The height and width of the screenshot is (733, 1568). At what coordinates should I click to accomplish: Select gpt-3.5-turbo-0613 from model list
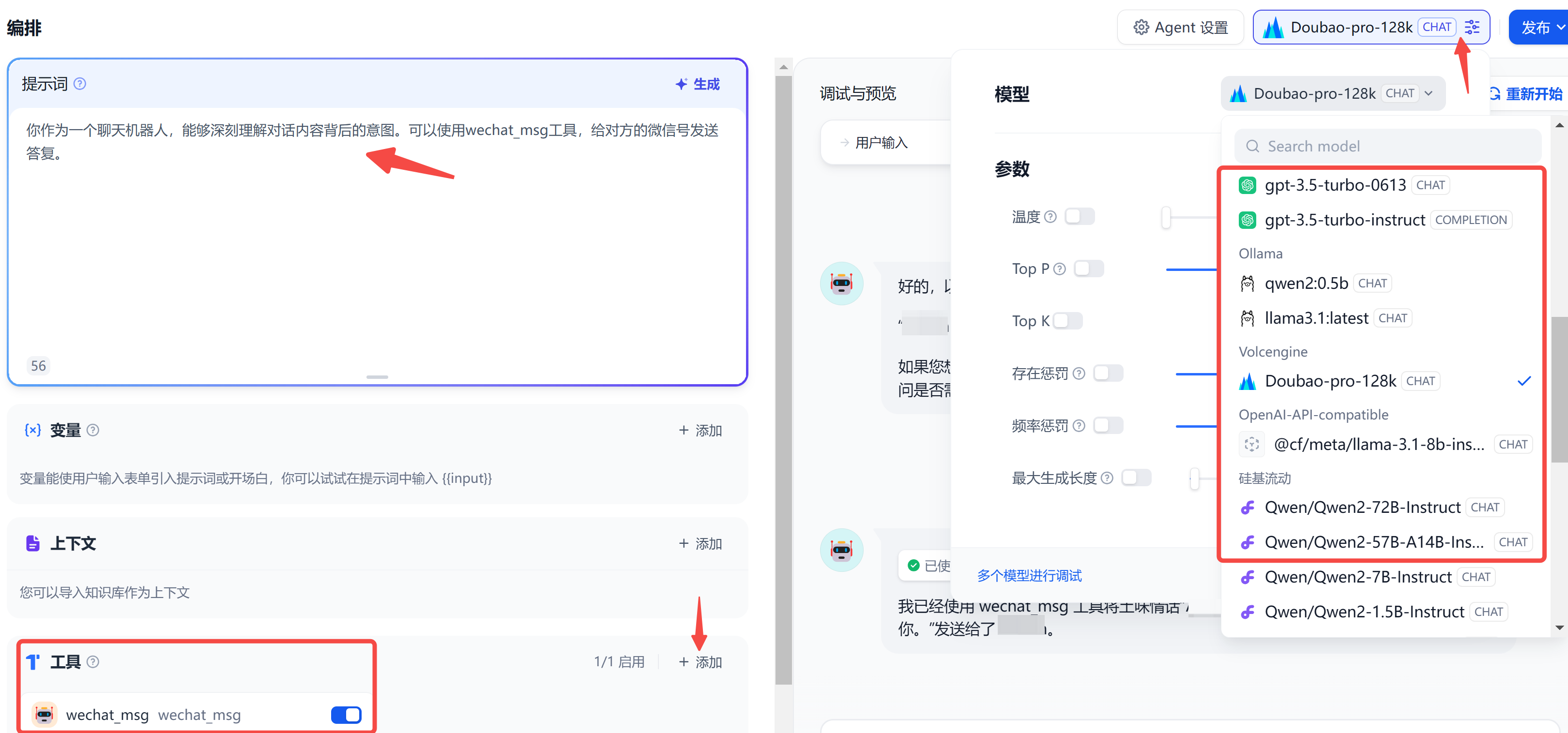point(1335,185)
